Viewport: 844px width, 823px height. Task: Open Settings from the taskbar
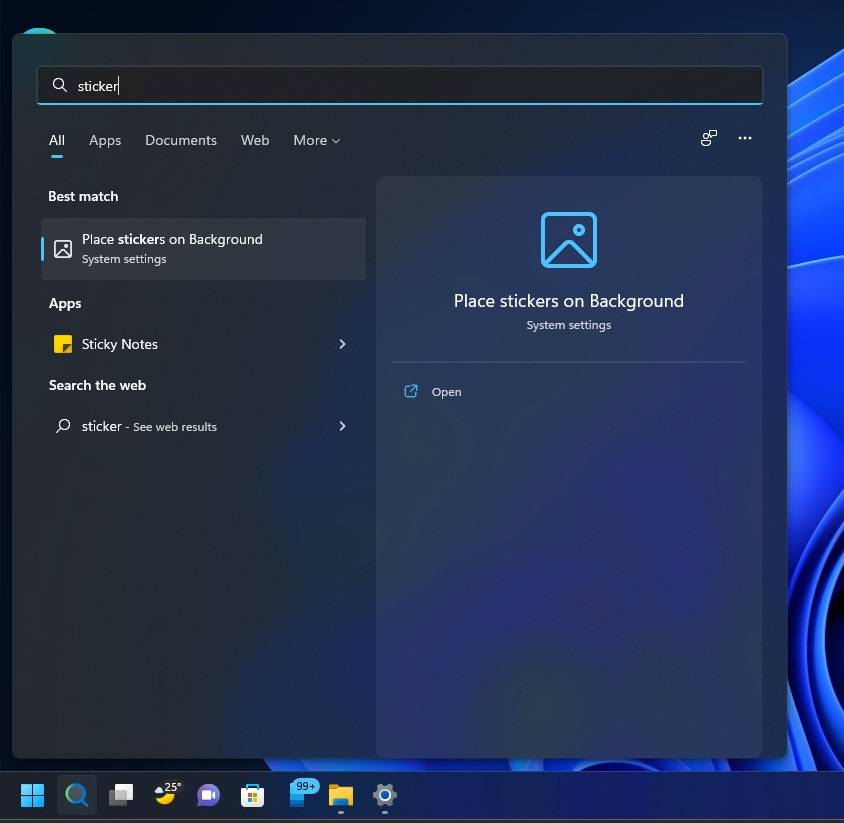coord(384,795)
